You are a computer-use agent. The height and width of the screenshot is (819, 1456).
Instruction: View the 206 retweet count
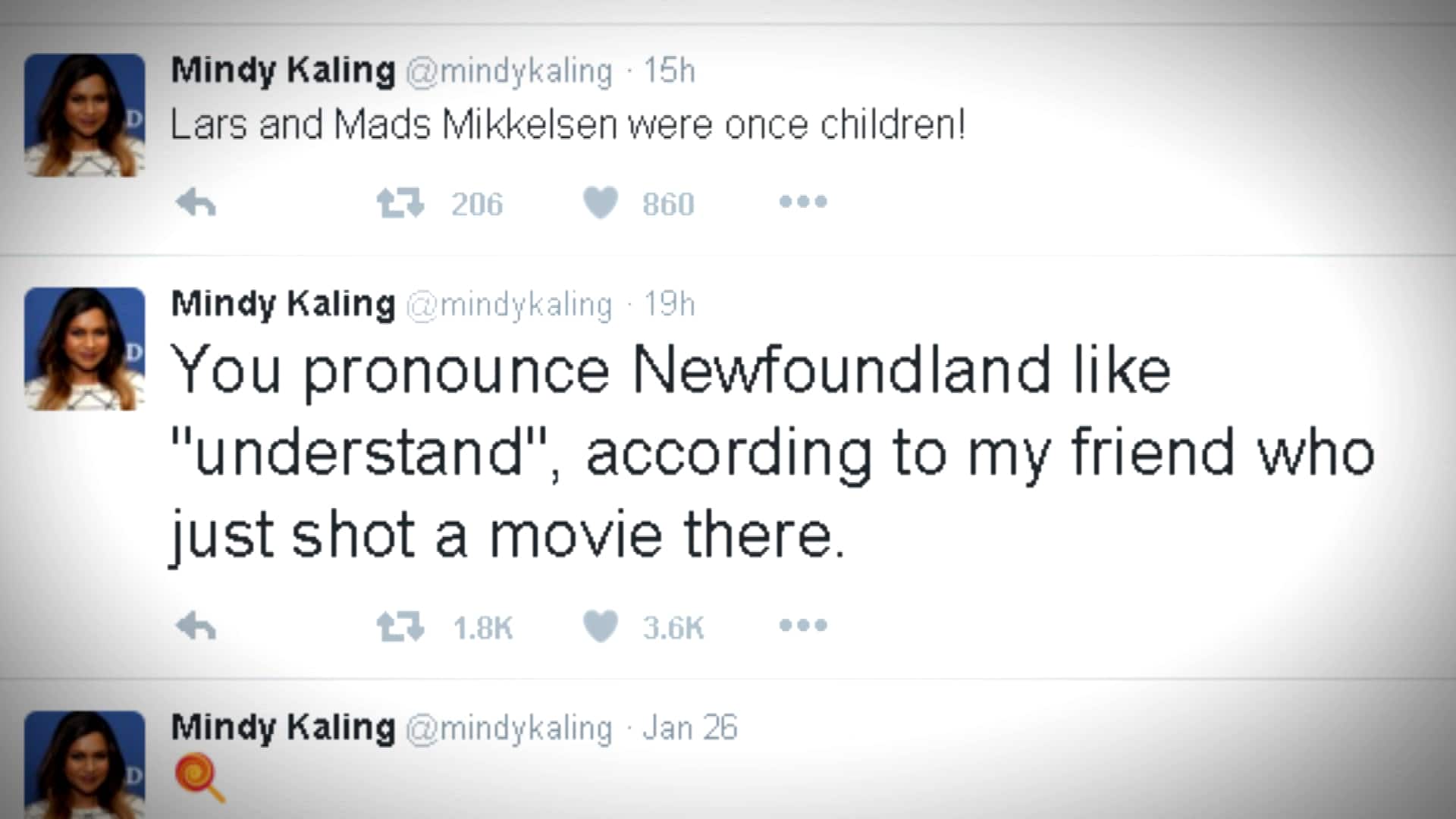pos(477,204)
